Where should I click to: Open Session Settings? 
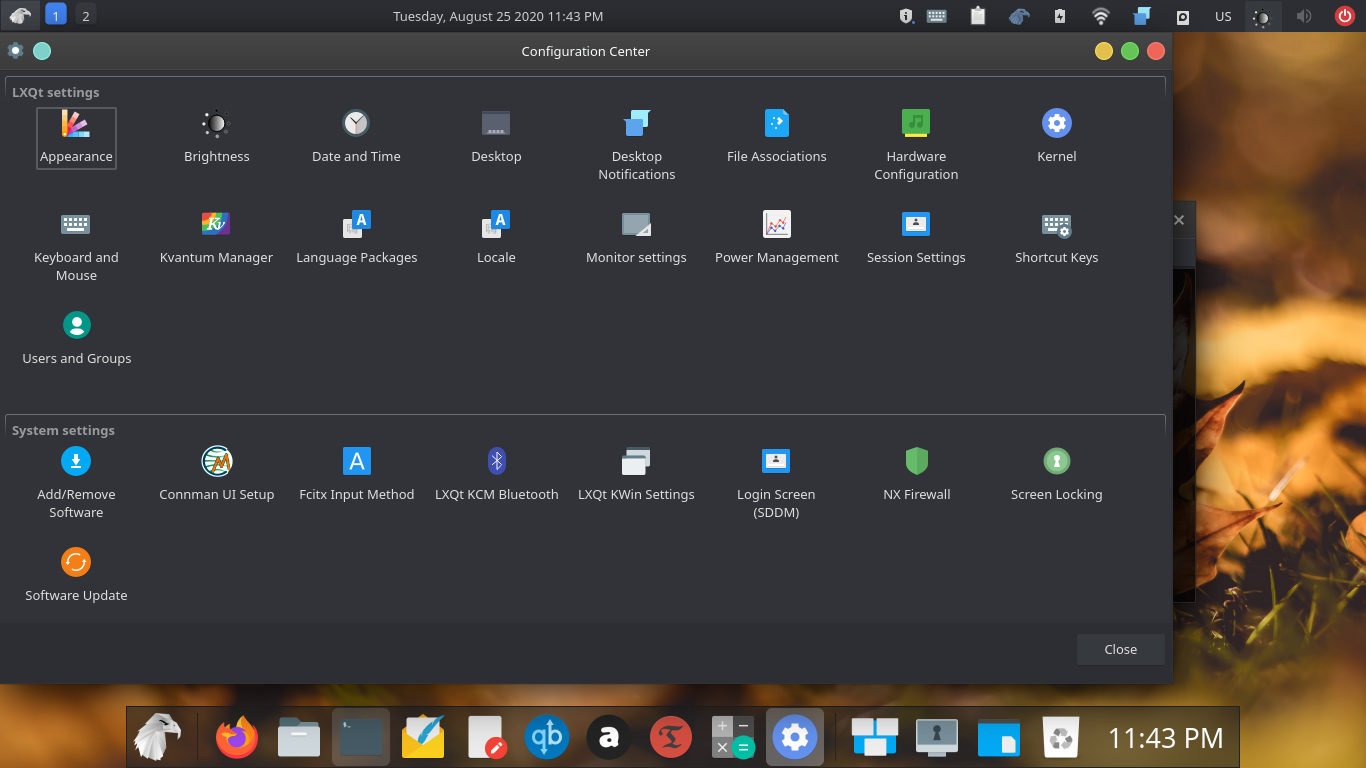(916, 239)
